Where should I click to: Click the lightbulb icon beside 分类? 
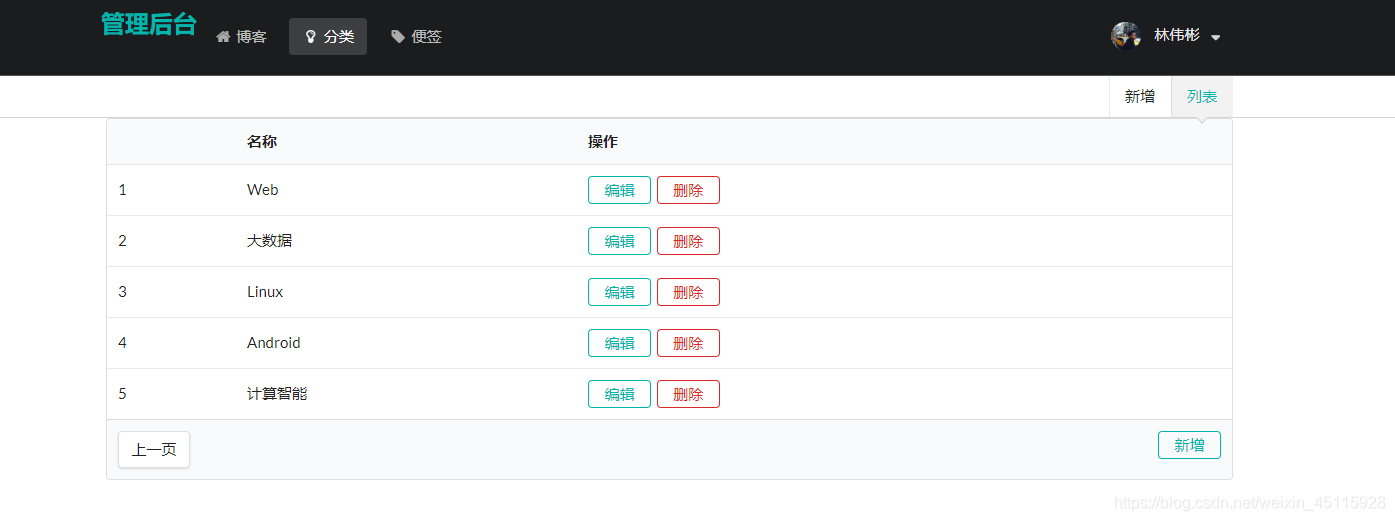(x=311, y=37)
